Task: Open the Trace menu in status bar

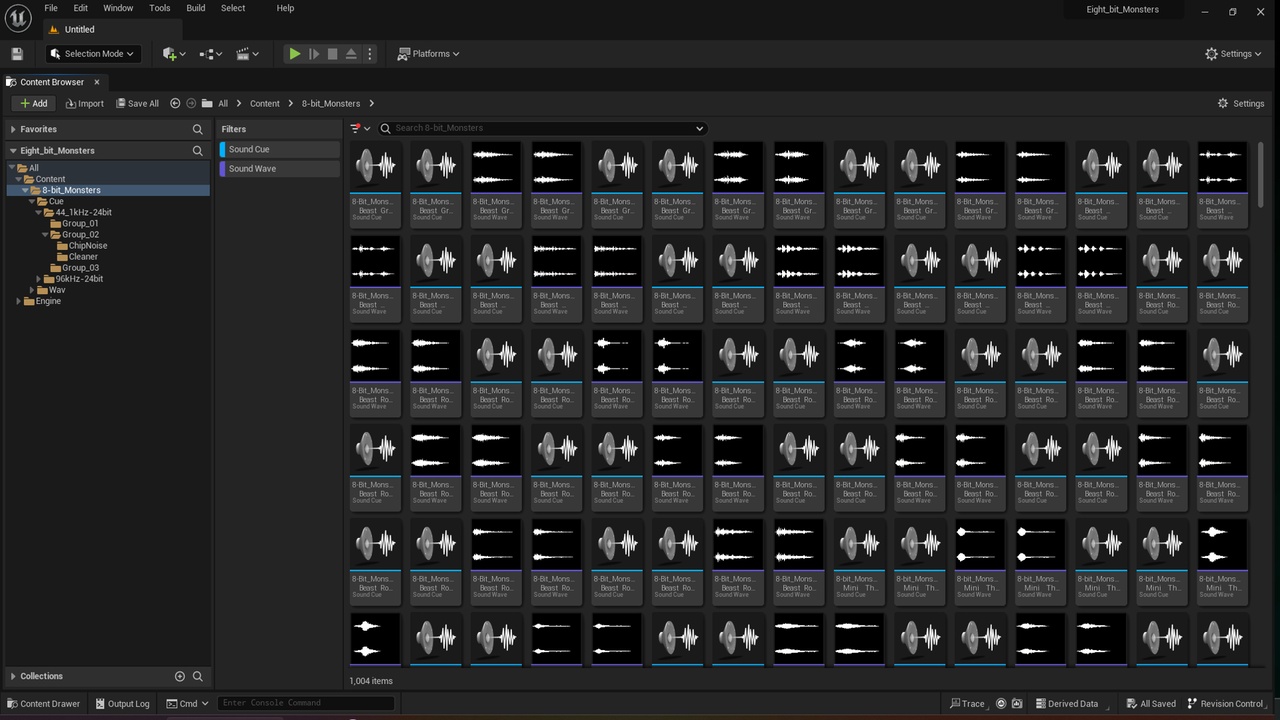Action: click(967, 703)
